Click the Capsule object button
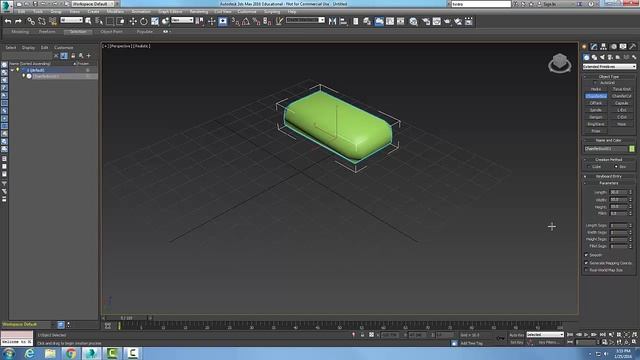The width and height of the screenshot is (640, 360). (x=622, y=103)
